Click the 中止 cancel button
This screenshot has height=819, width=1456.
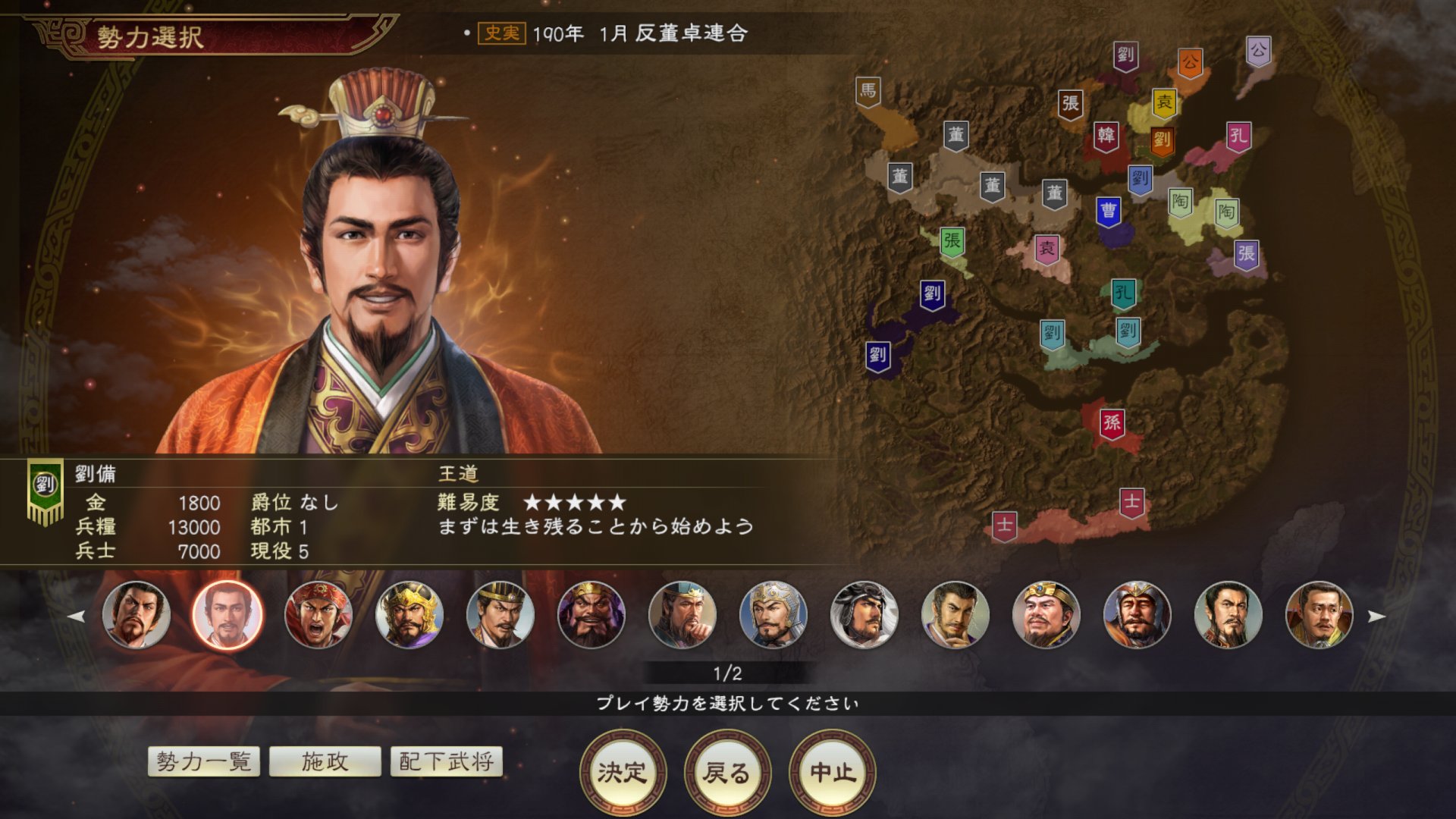pos(833,773)
